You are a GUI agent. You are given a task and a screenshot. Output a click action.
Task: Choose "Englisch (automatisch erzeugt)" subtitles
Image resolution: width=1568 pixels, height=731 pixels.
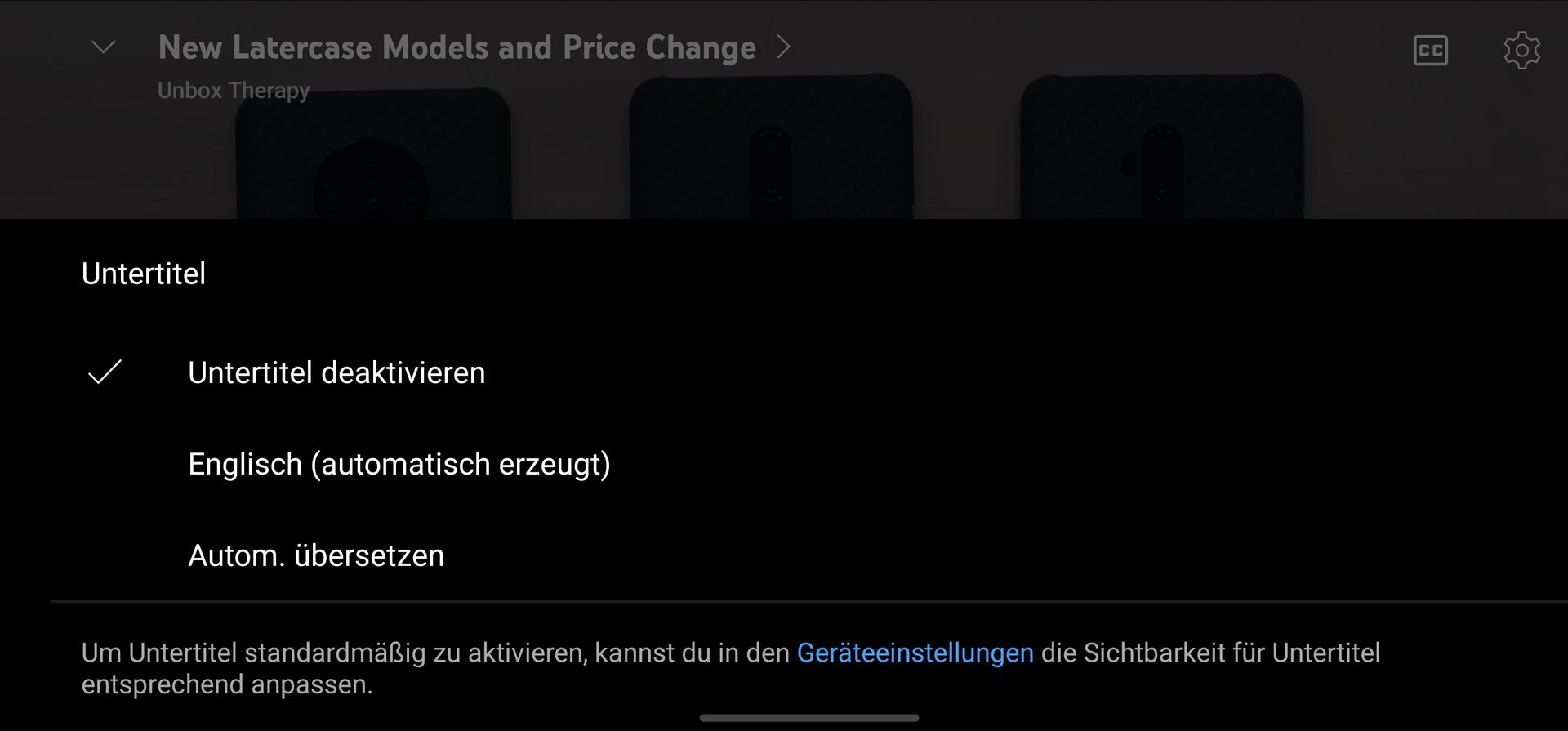coord(399,464)
